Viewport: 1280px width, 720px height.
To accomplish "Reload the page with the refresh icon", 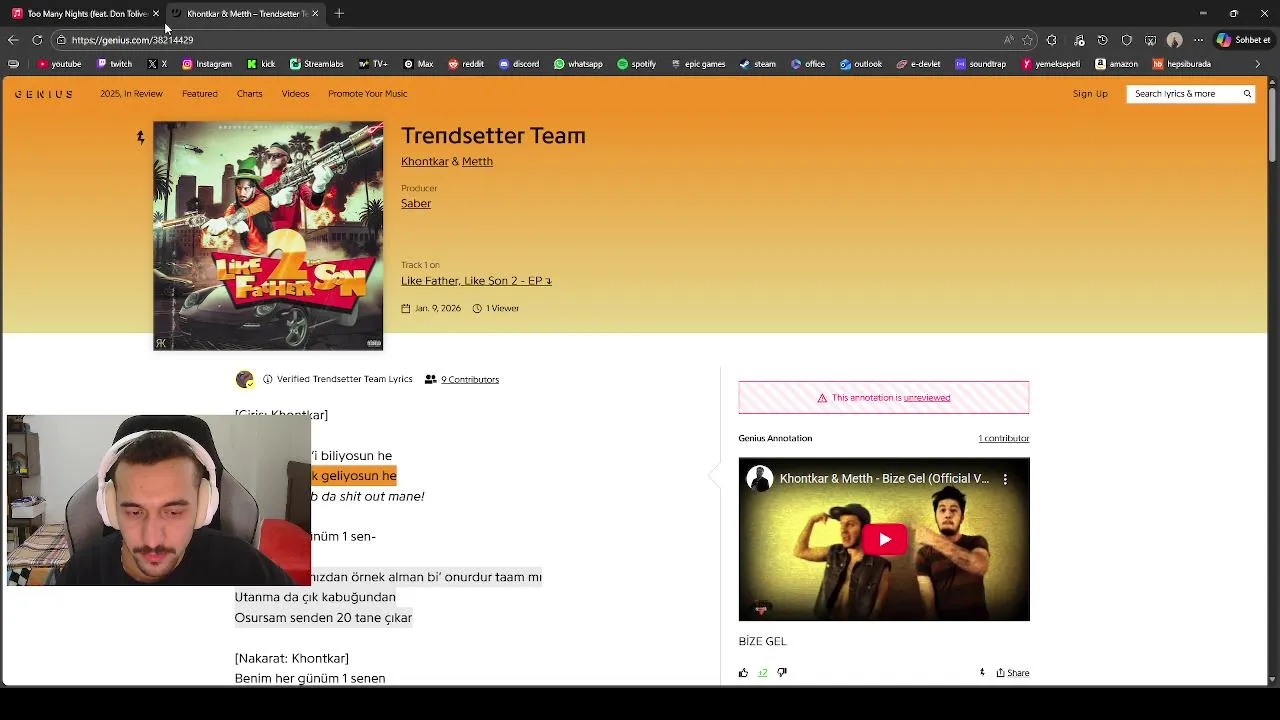I will pos(37,40).
